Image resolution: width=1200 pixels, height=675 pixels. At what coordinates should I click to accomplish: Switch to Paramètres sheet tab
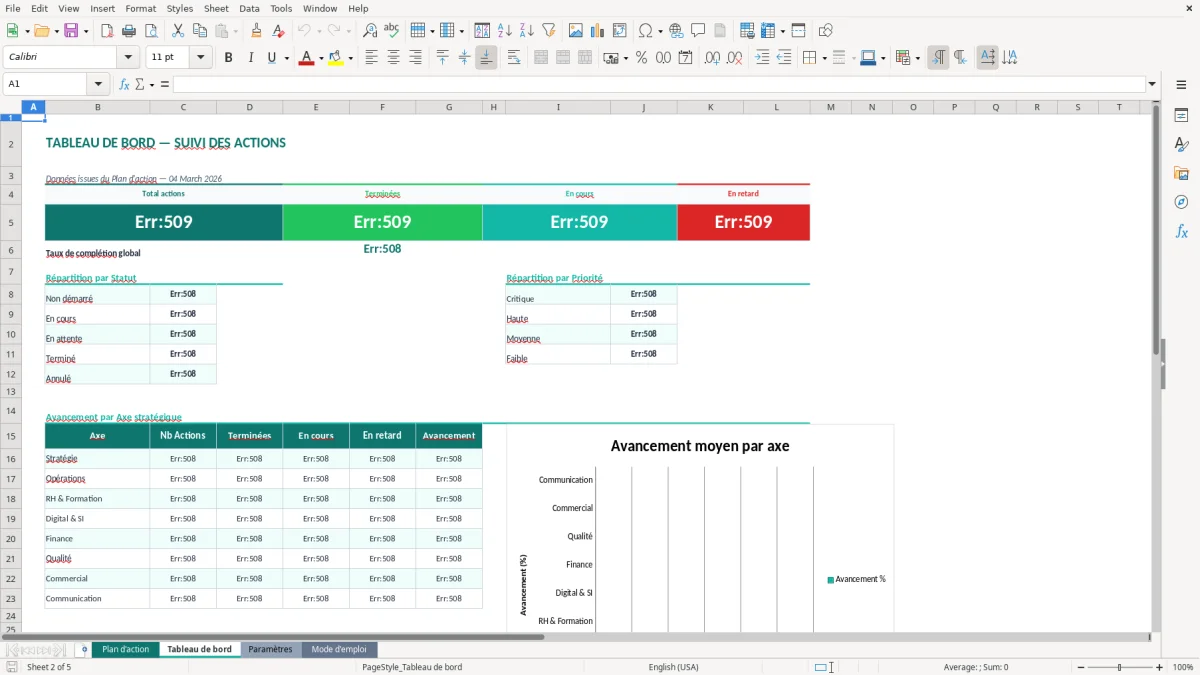point(270,649)
